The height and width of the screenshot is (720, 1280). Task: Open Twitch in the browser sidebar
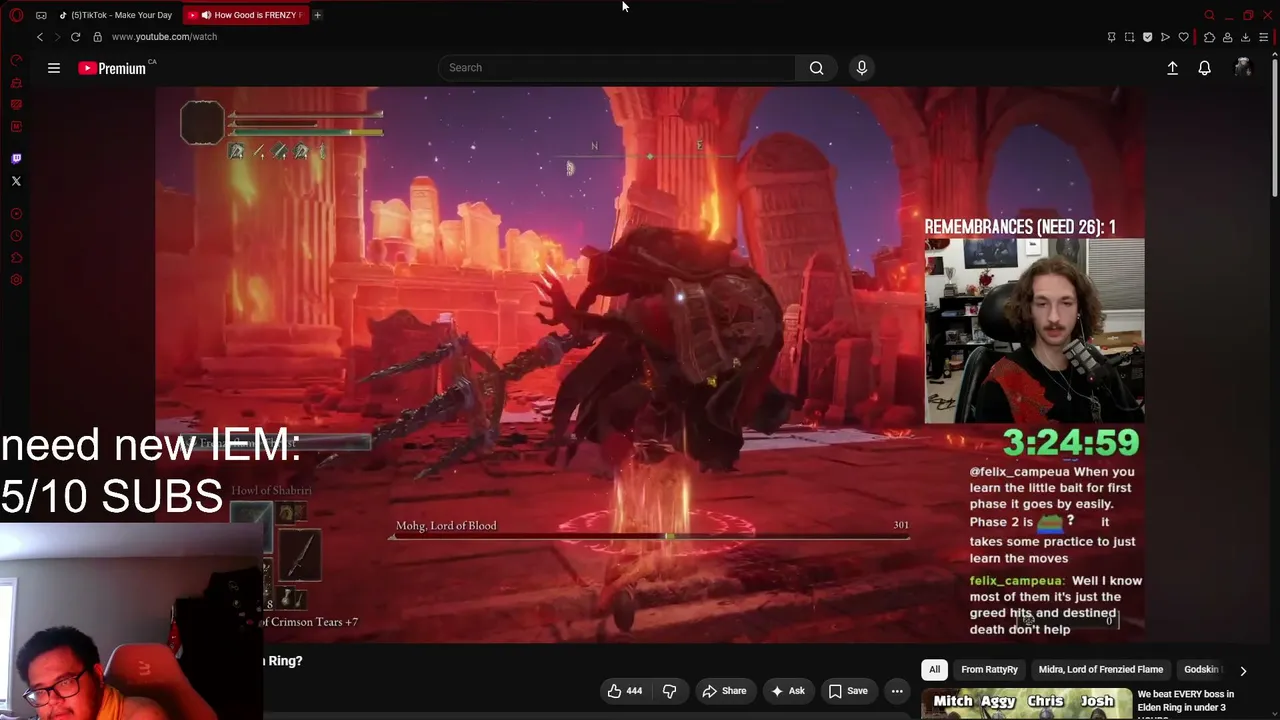coord(16,158)
